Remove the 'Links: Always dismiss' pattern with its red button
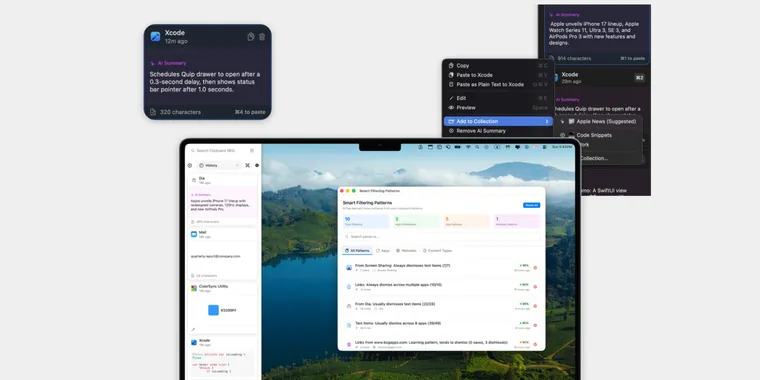The height and width of the screenshot is (380, 760). (x=535, y=286)
